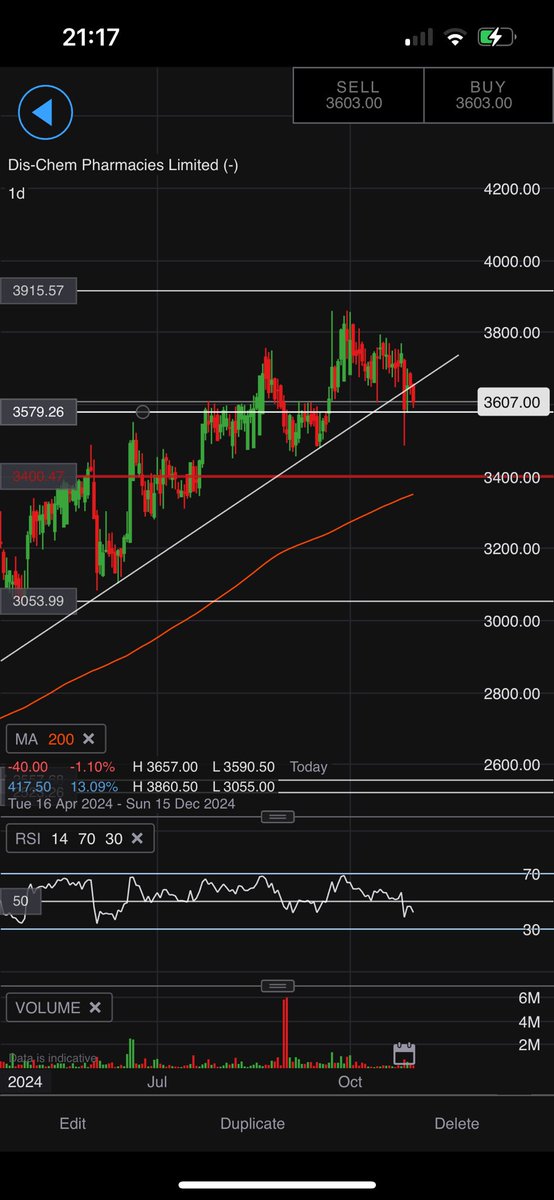
Task: Tap the L 3590.50 daily low value
Action: click(x=243, y=767)
